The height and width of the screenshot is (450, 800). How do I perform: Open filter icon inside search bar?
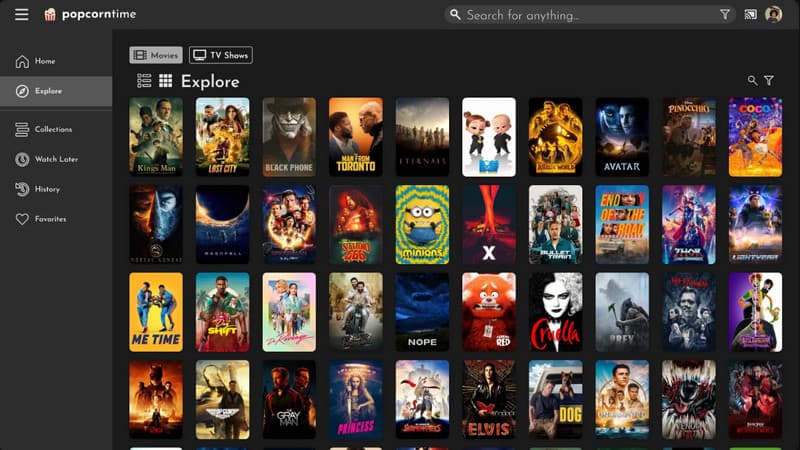[x=724, y=15]
